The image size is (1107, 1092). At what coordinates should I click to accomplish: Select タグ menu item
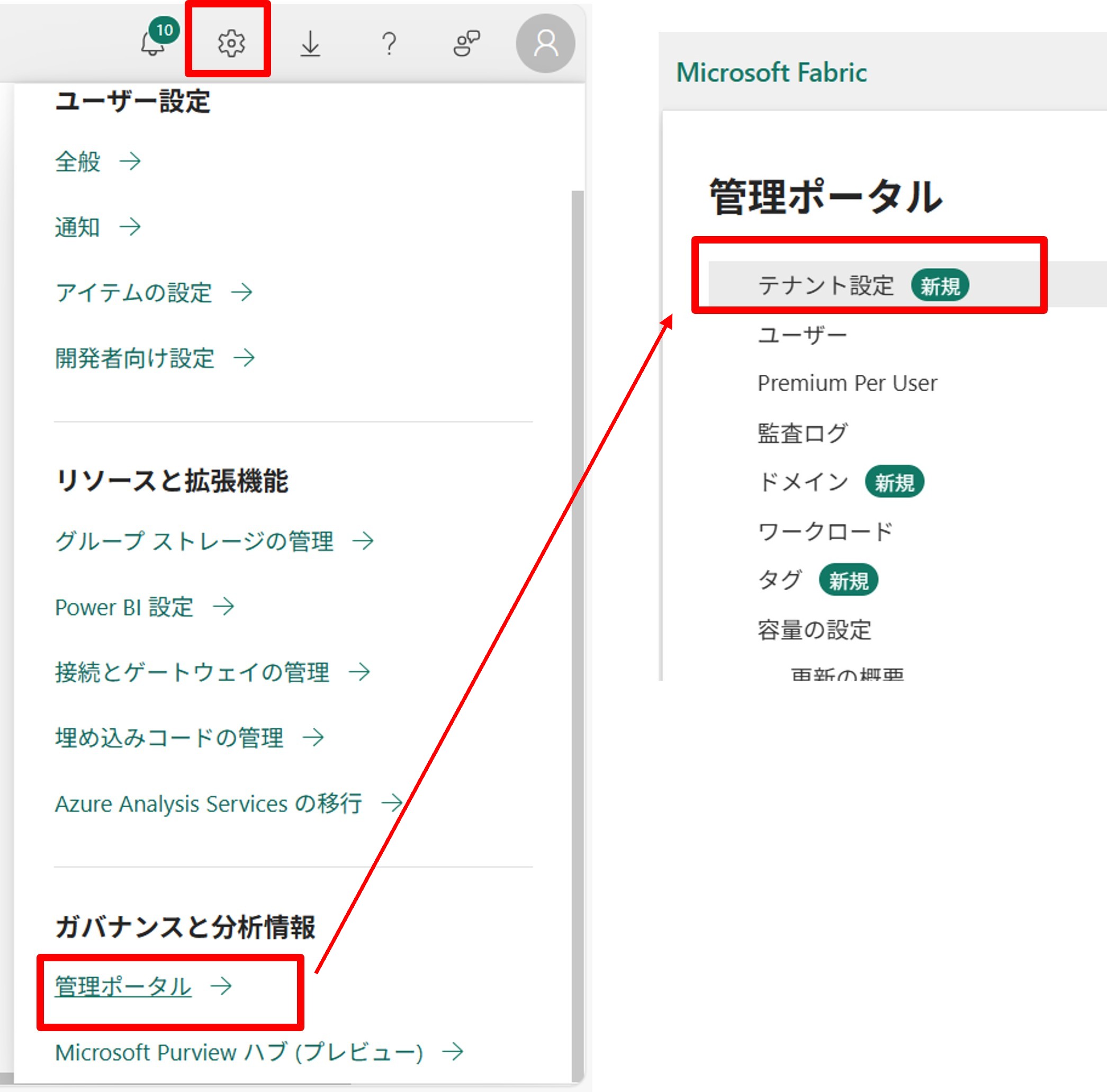780,580
